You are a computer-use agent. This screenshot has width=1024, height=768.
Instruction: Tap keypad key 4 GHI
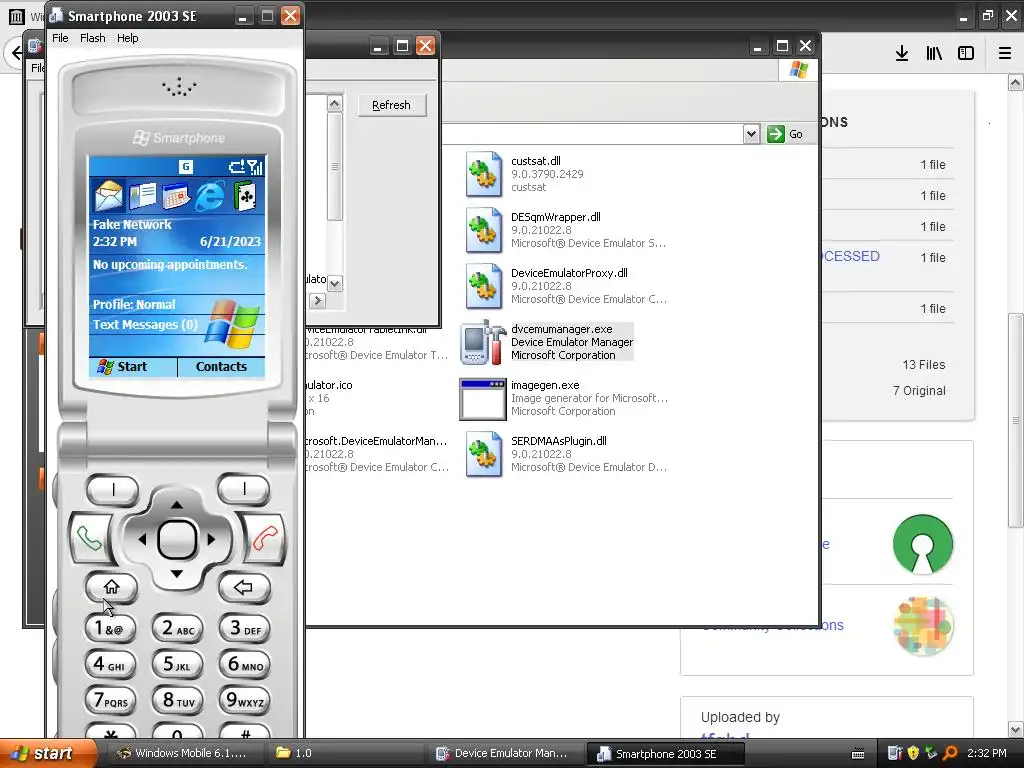[x=110, y=665]
